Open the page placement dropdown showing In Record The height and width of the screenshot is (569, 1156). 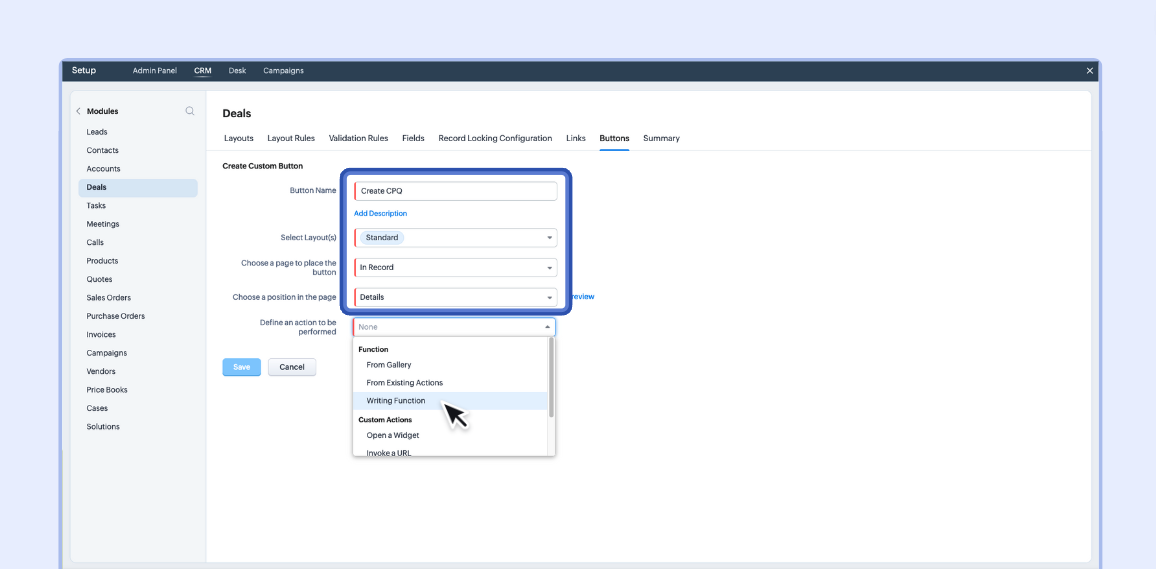[549, 268]
